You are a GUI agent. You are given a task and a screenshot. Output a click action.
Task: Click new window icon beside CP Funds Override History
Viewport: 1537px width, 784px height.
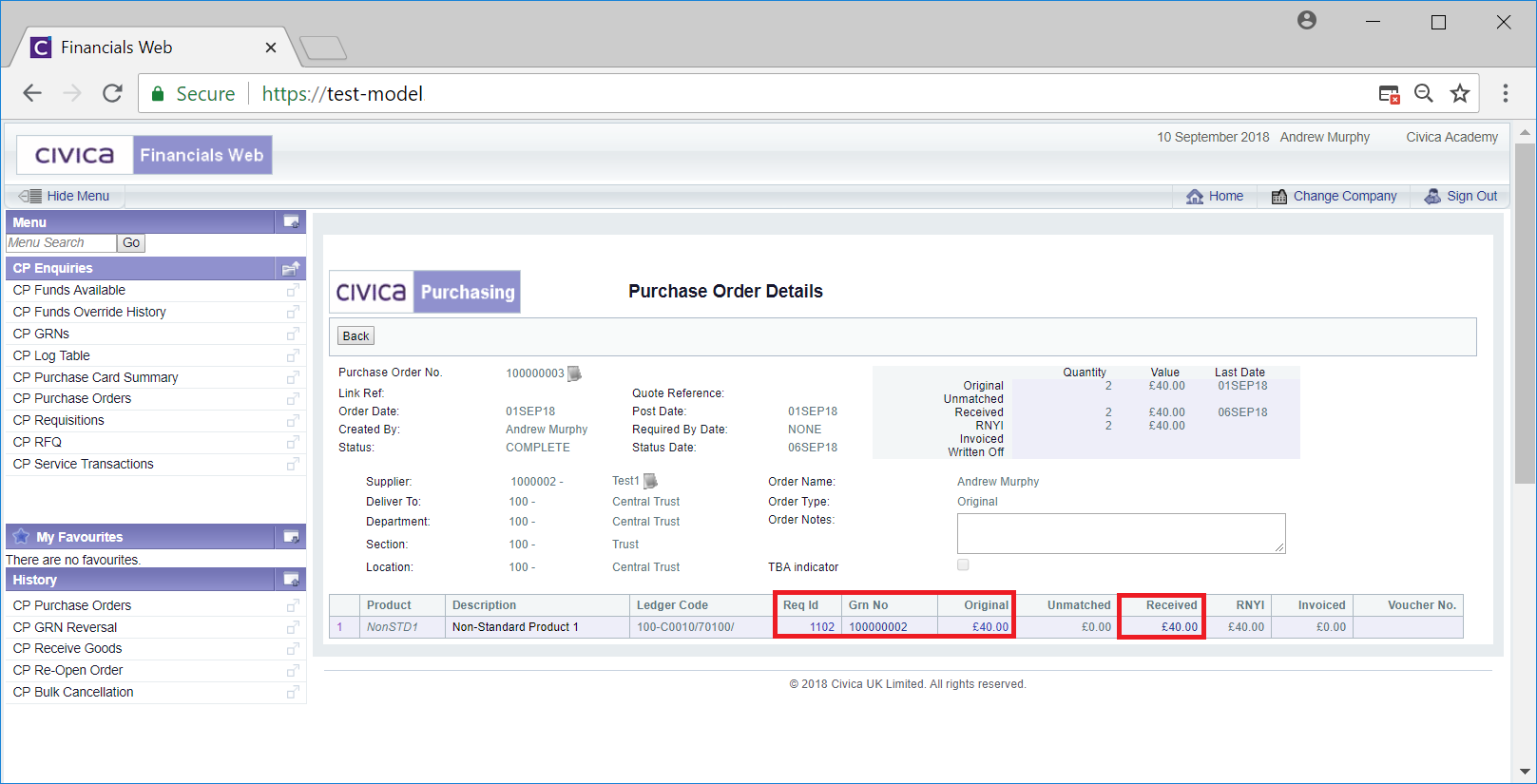[x=293, y=312]
